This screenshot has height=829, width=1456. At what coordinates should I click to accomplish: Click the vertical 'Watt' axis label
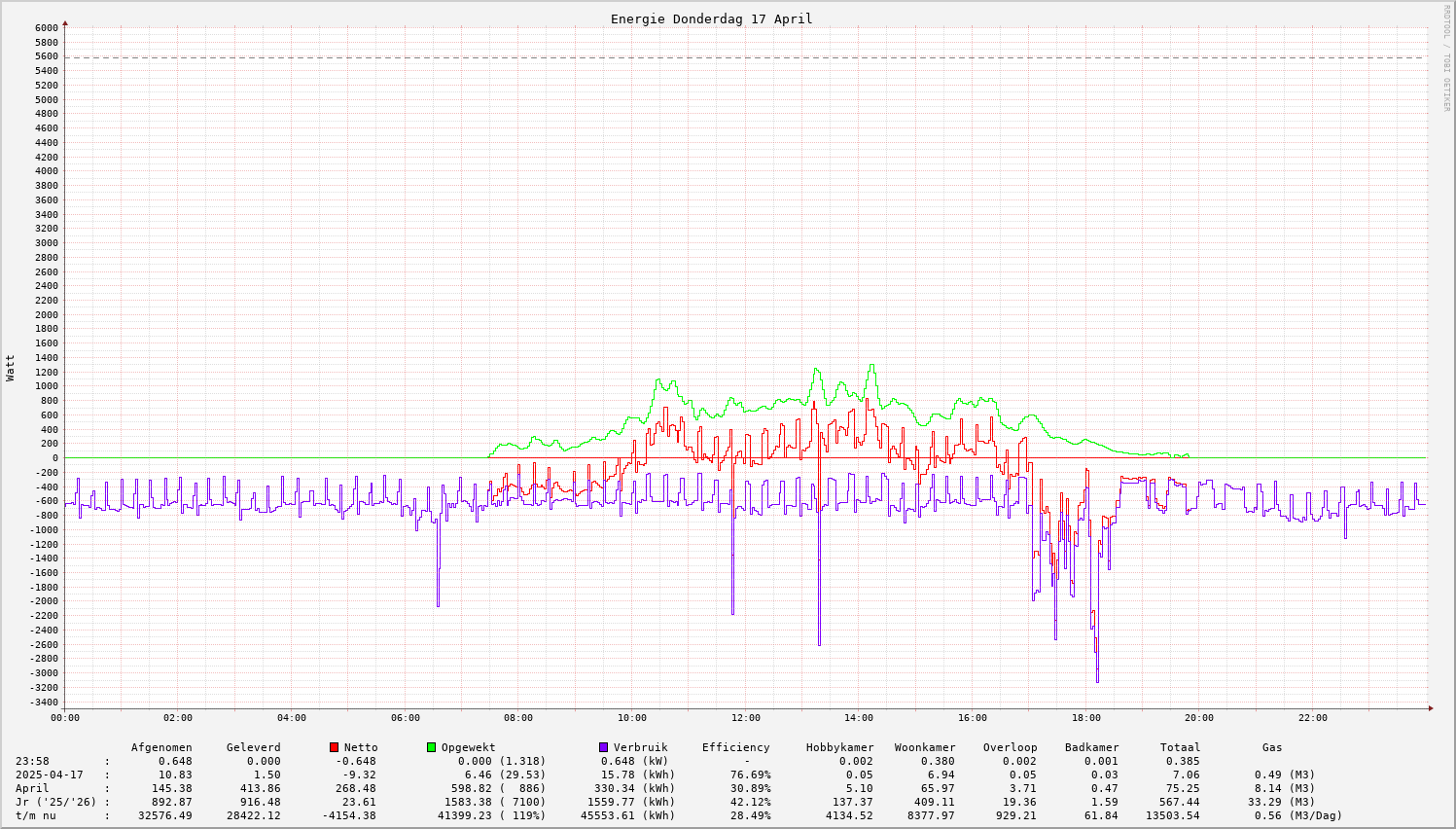[x=11, y=367]
